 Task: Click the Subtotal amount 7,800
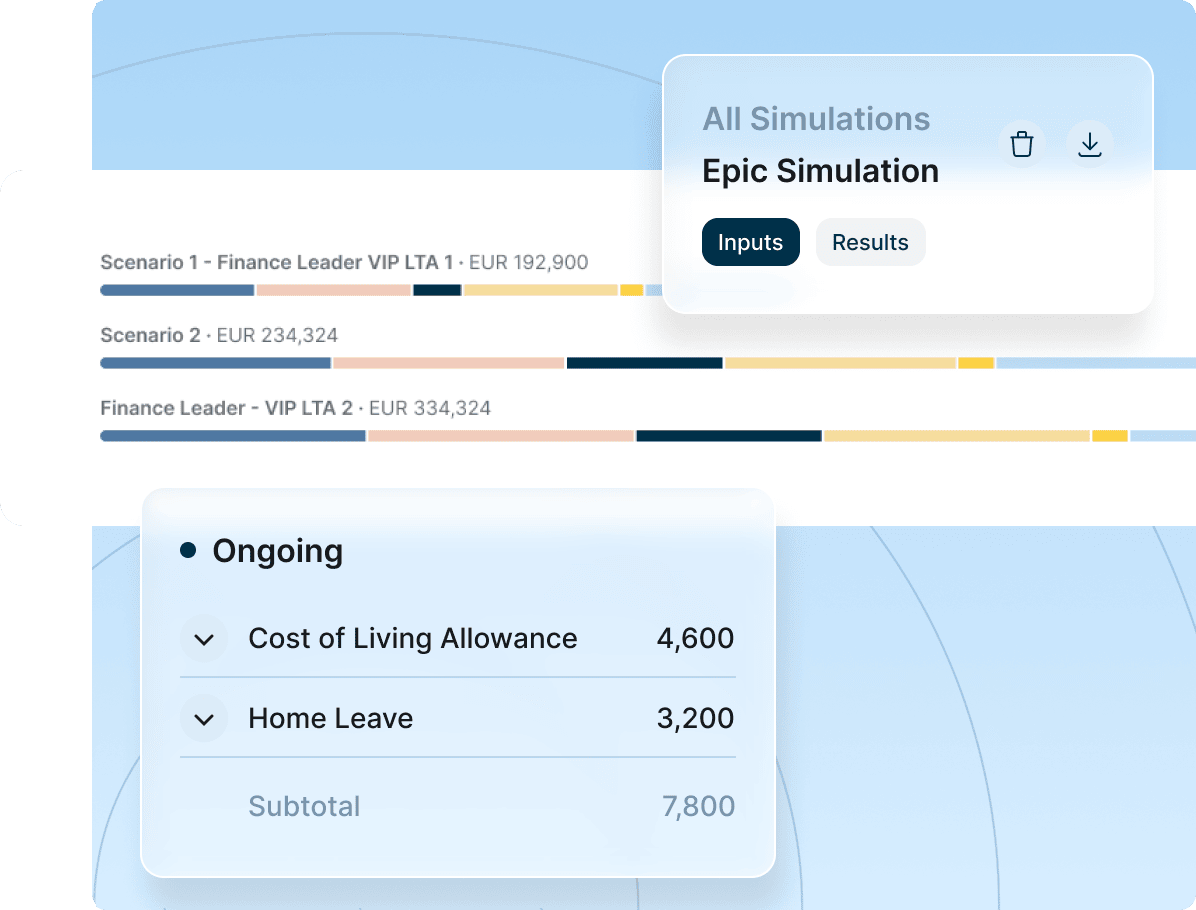(698, 807)
